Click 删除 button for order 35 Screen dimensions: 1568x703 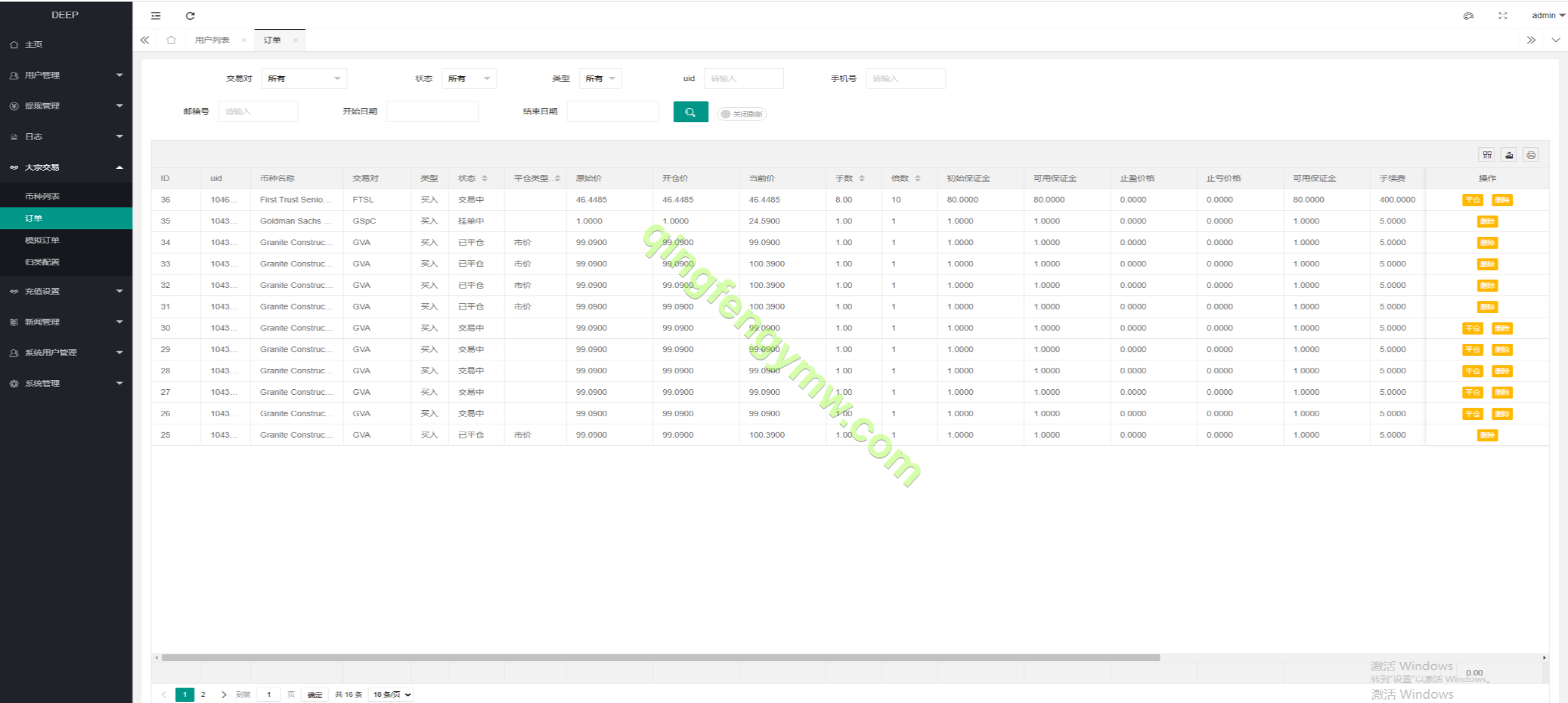click(1487, 222)
